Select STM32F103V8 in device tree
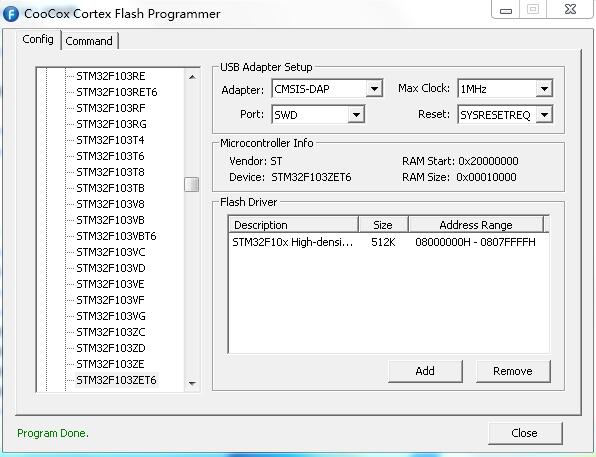 [110, 204]
